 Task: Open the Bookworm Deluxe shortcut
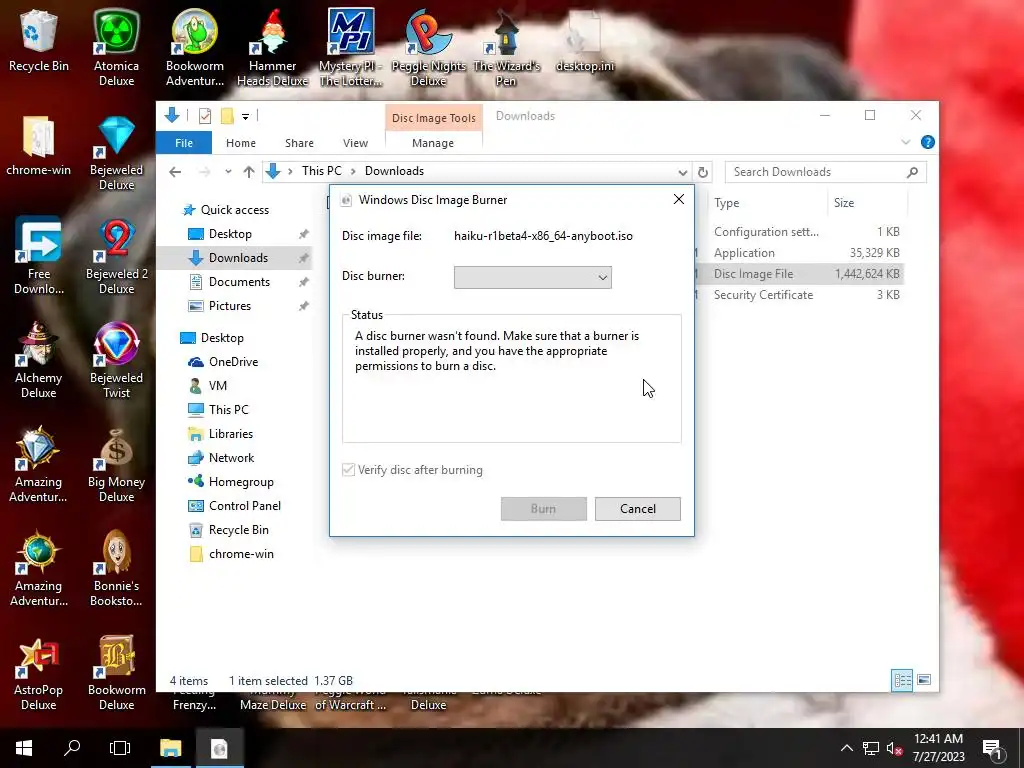tap(116, 672)
